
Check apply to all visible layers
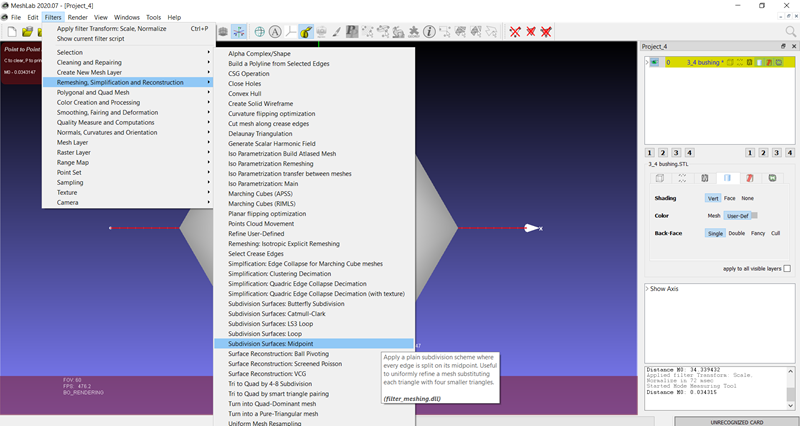[787, 268]
